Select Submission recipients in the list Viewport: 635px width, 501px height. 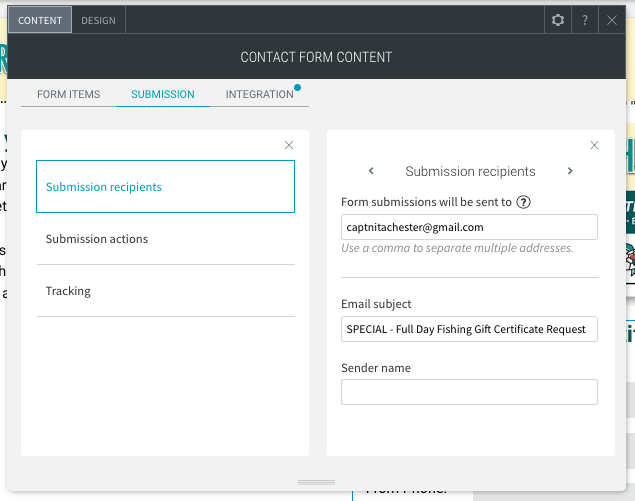[x=165, y=186]
